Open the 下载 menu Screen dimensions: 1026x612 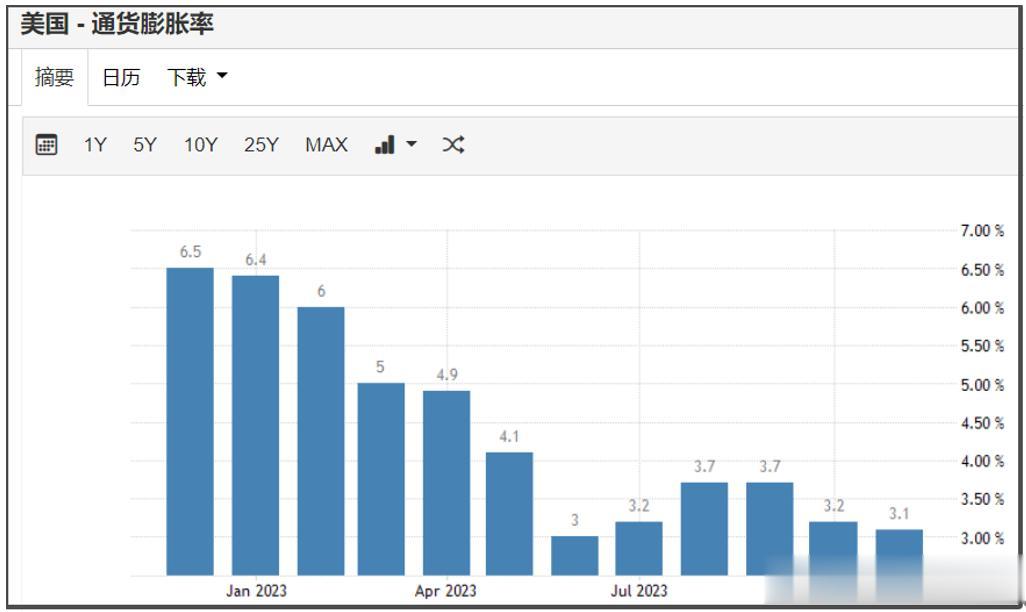[x=197, y=77]
